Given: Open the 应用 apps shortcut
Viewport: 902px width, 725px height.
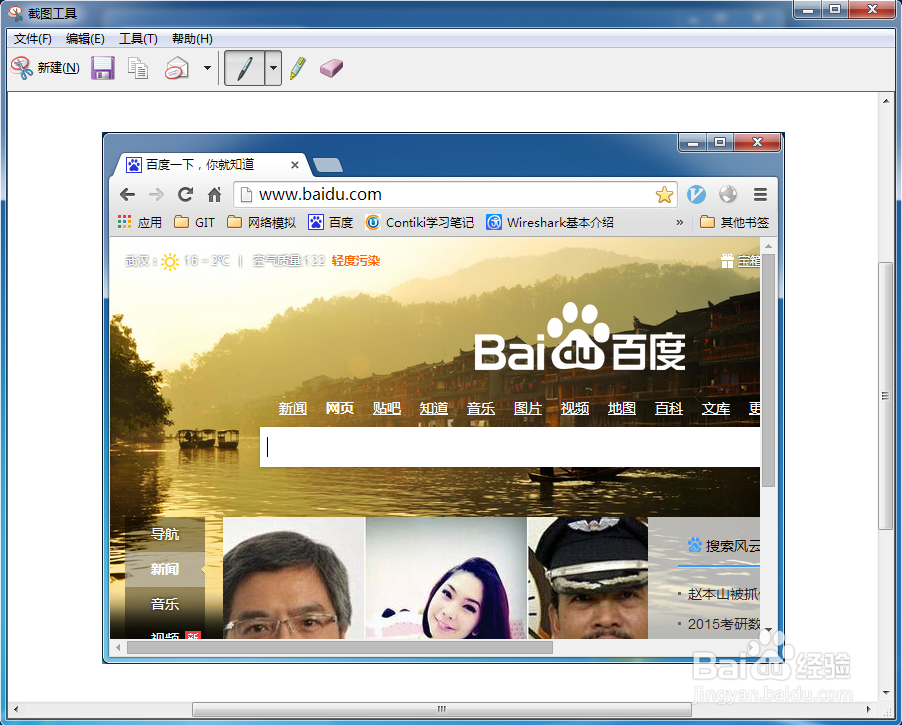Looking at the screenshot, I should 140,222.
